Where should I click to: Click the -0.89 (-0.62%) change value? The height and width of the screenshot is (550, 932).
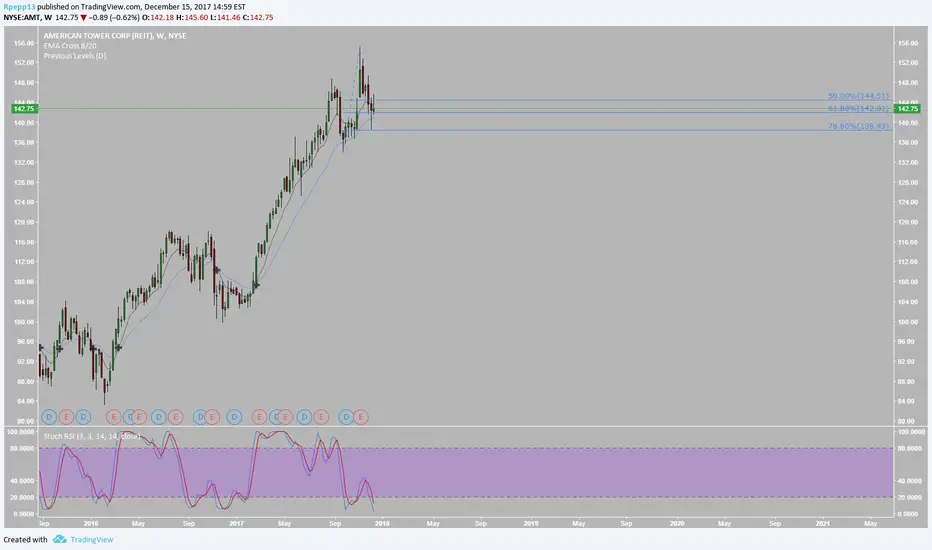point(114,17)
